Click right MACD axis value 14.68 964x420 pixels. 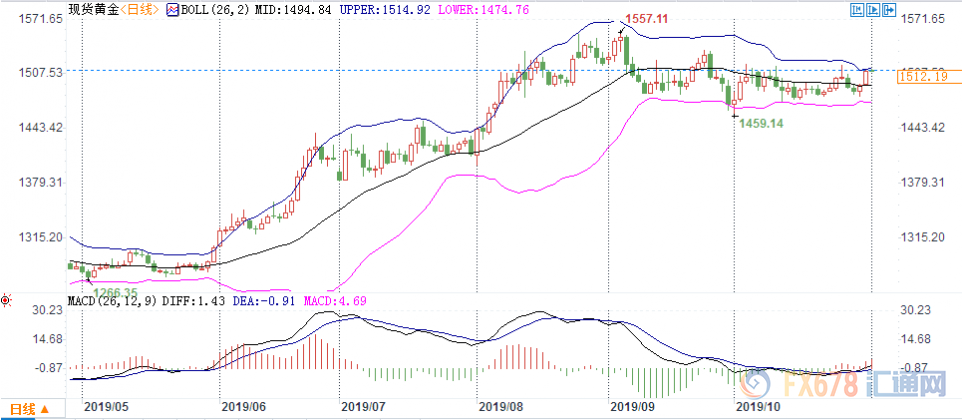915,339
